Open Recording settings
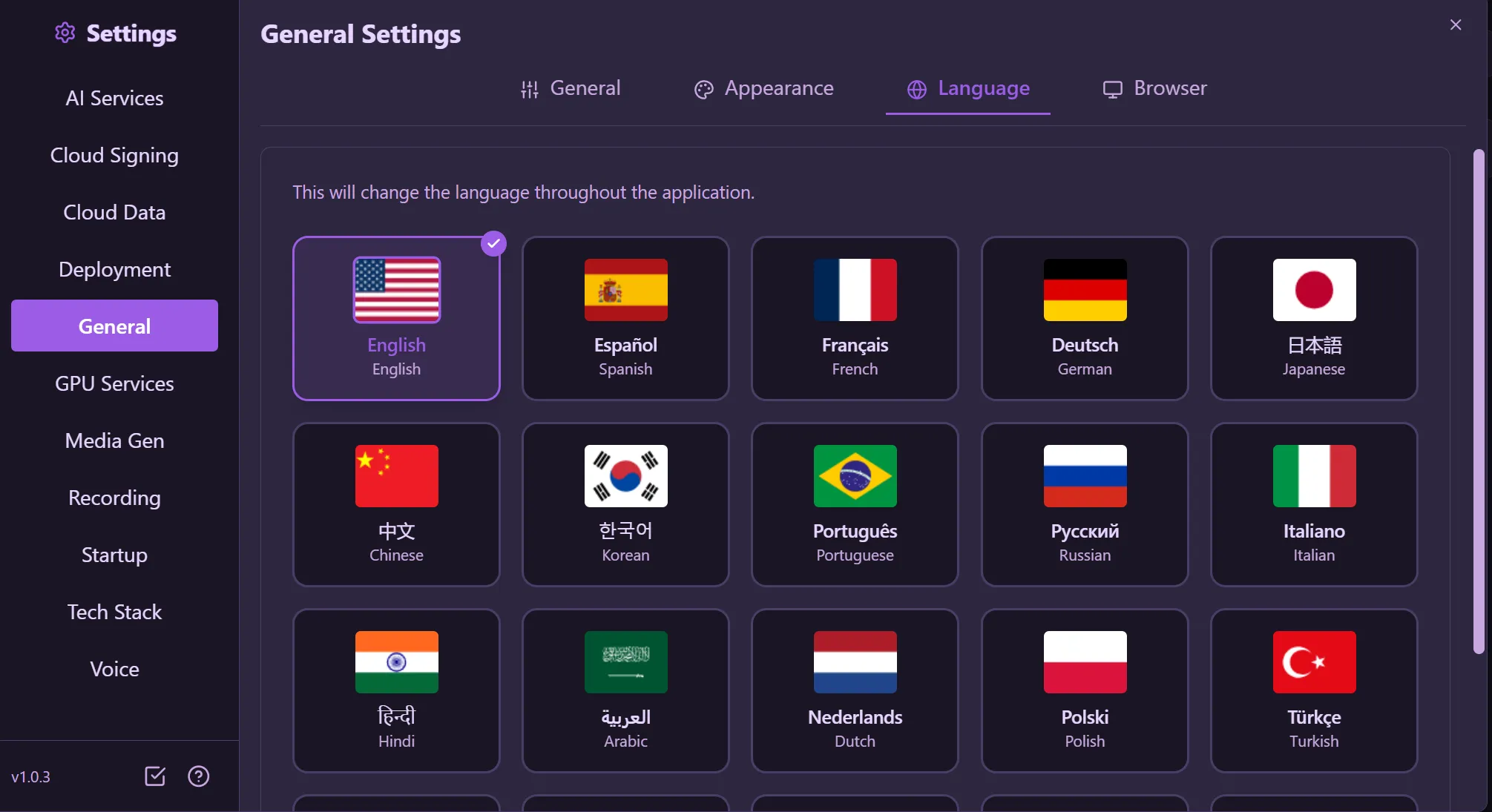Viewport: 1492px width, 812px height. click(114, 498)
